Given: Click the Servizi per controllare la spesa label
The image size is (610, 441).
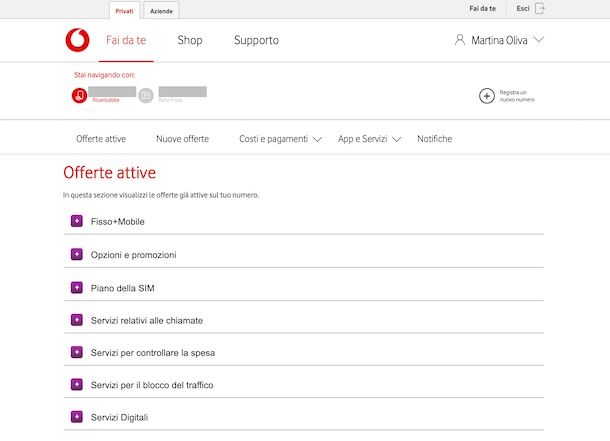Looking at the screenshot, I should 152,353.
